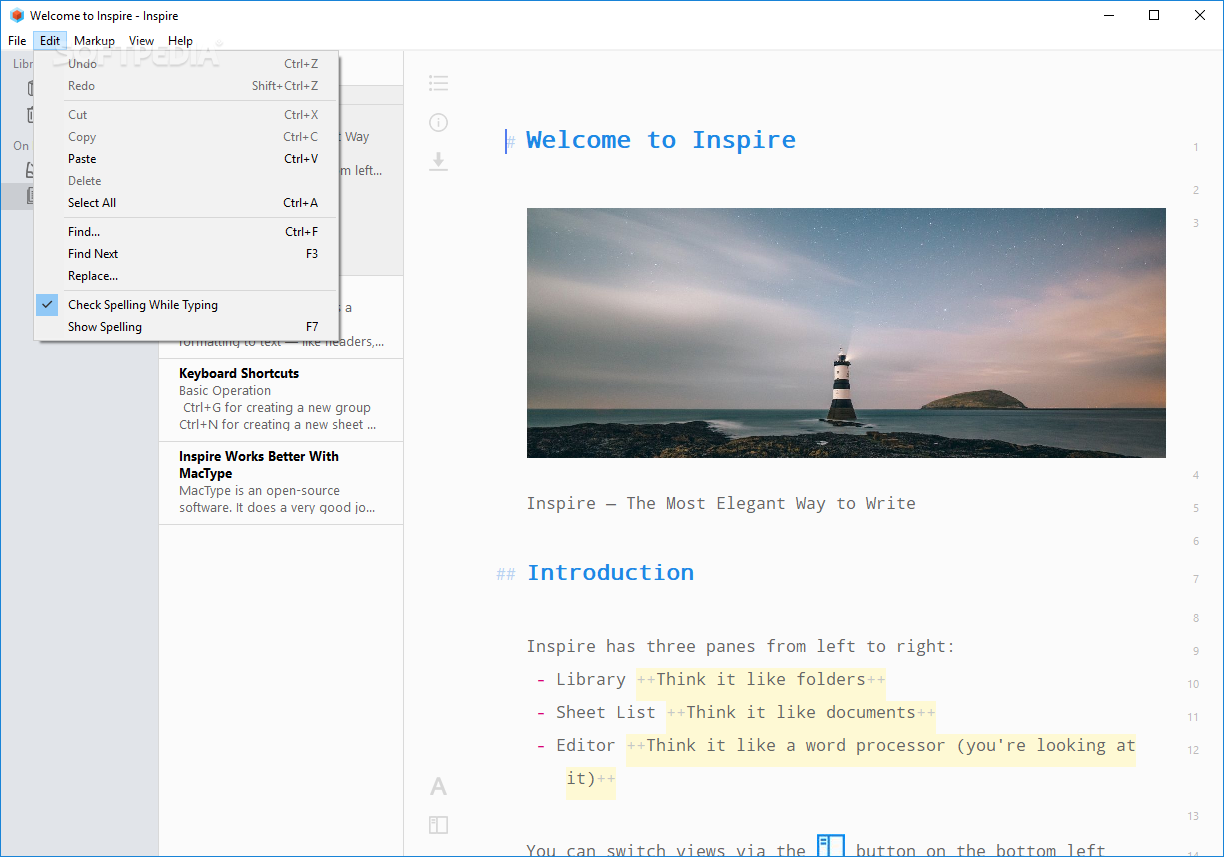The width and height of the screenshot is (1224, 857).
Task: Click the Library list item line
Action: coord(710,680)
